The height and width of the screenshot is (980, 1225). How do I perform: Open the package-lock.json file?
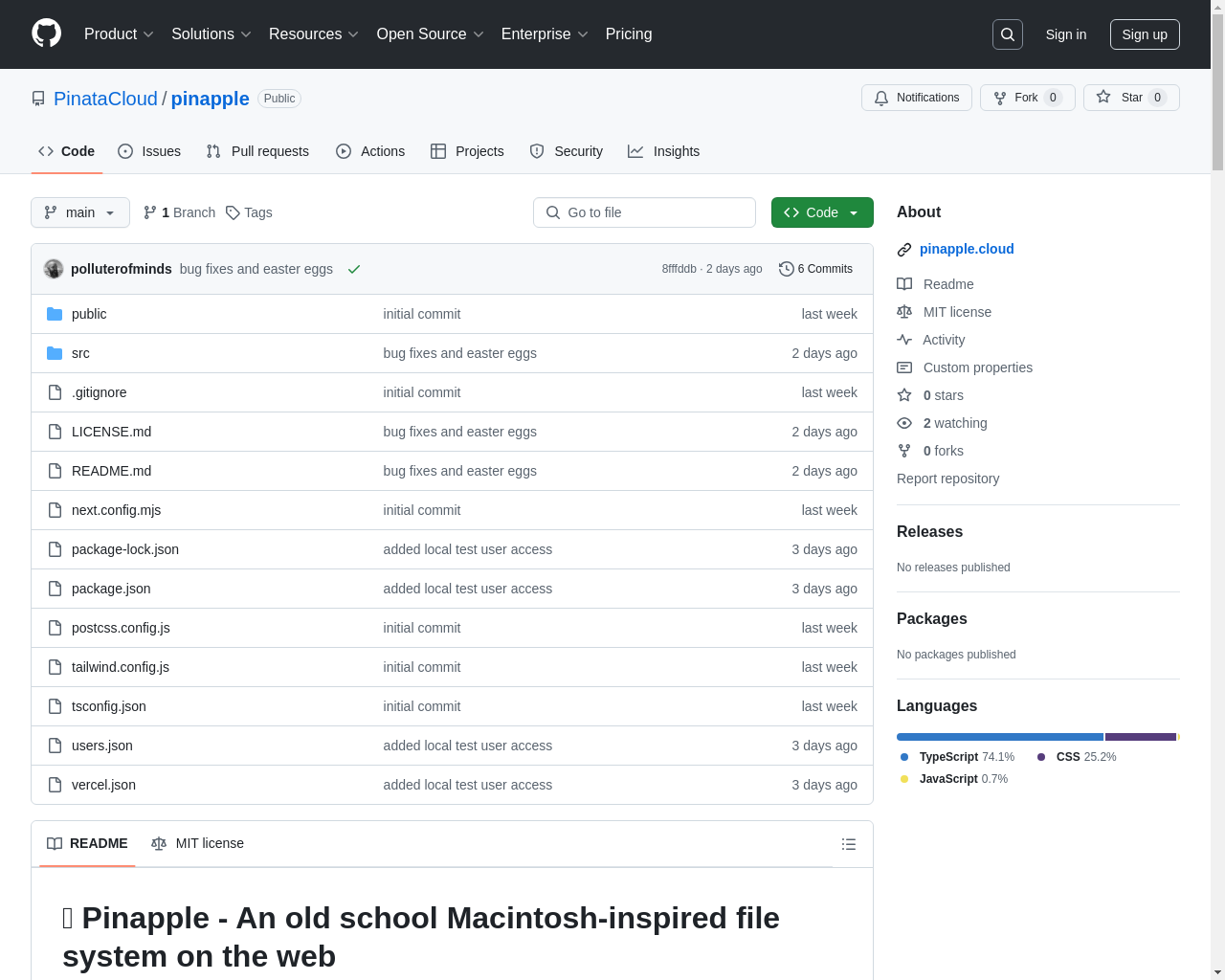tap(125, 549)
